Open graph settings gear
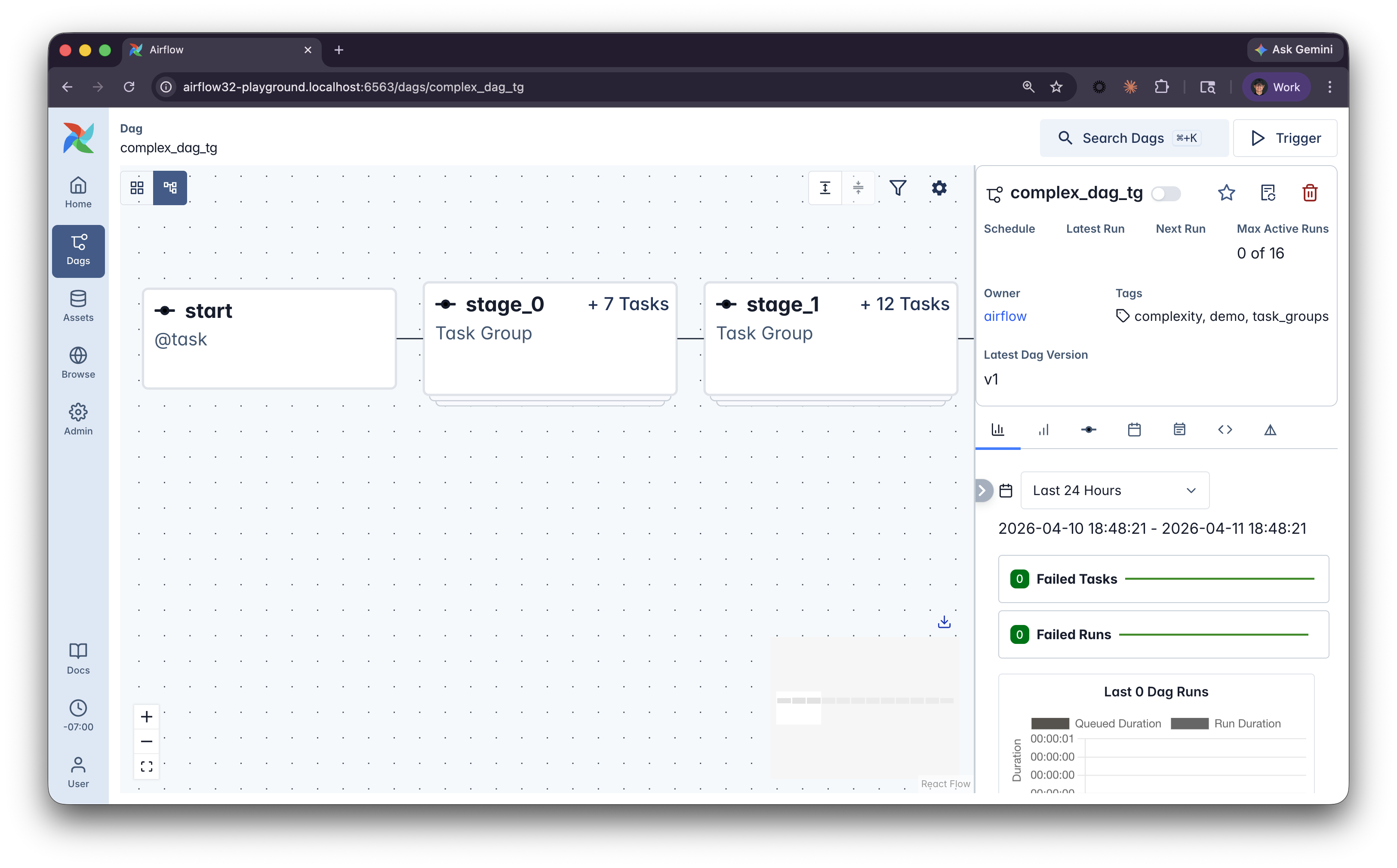Image resolution: width=1397 pixels, height=868 pixels. point(939,188)
